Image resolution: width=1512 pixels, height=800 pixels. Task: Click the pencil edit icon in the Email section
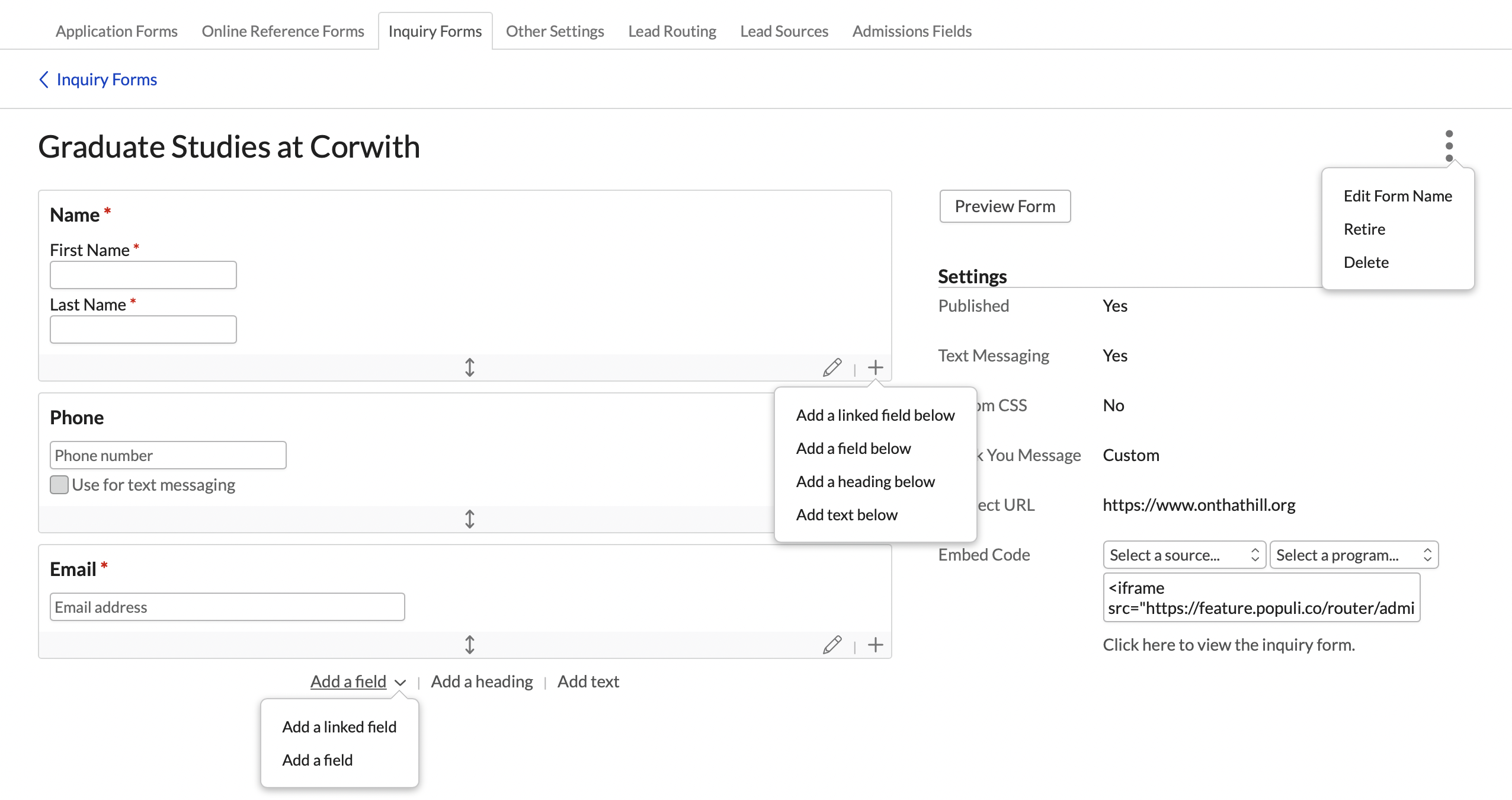point(832,645)
